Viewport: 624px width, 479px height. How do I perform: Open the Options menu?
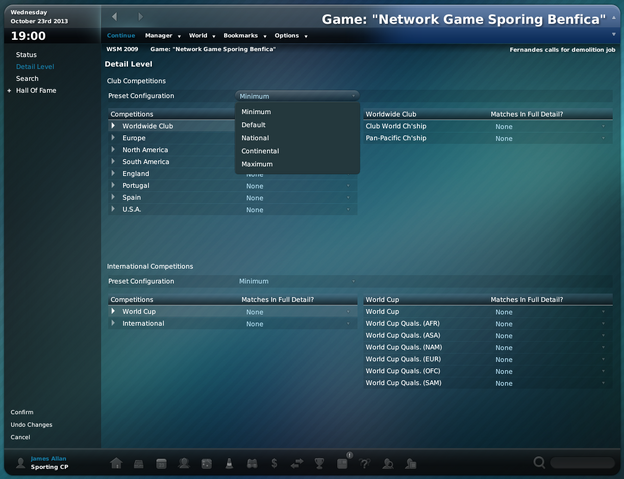click(291, 36)
